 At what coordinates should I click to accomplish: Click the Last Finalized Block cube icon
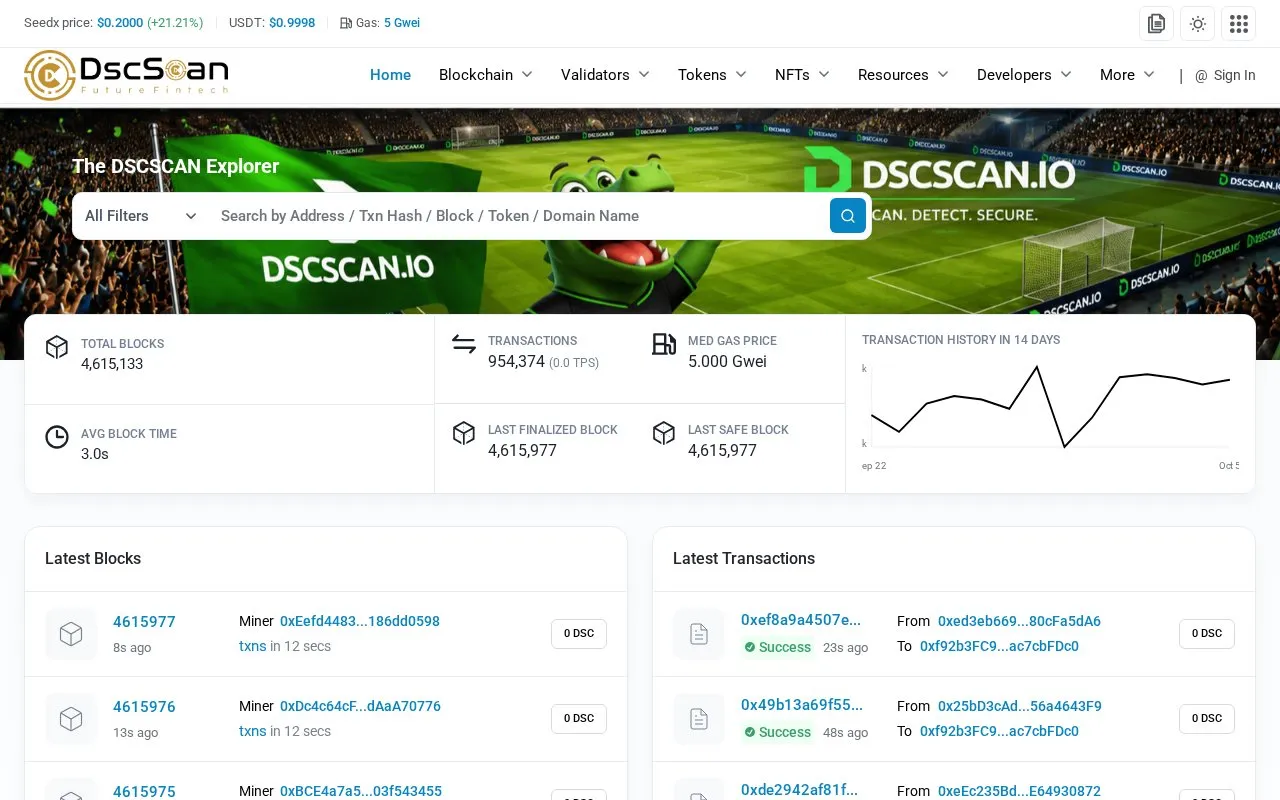point(464,433)
